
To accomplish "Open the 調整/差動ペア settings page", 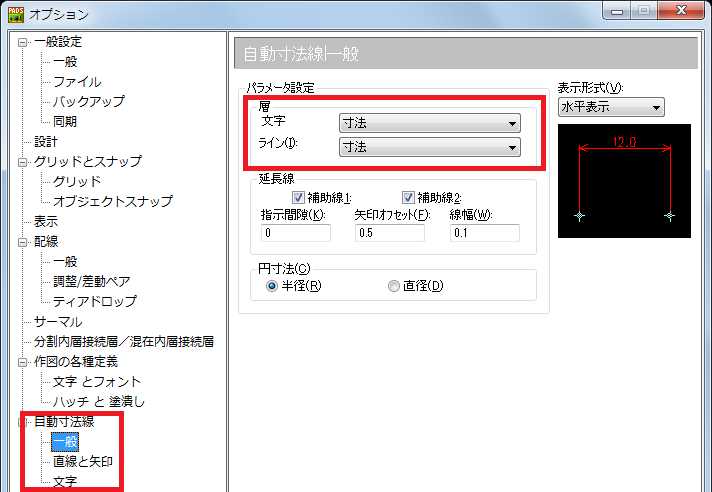I will [92, 281].
